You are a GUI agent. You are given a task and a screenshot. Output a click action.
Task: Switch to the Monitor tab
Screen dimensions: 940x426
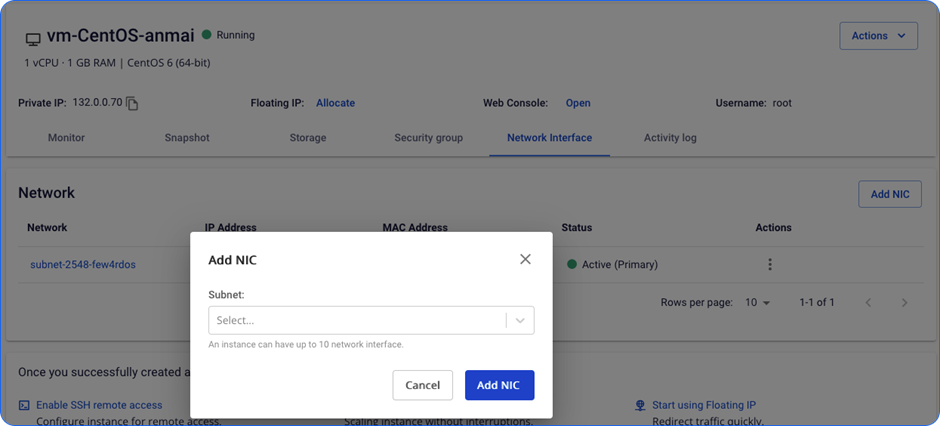(x=66, y=138)
